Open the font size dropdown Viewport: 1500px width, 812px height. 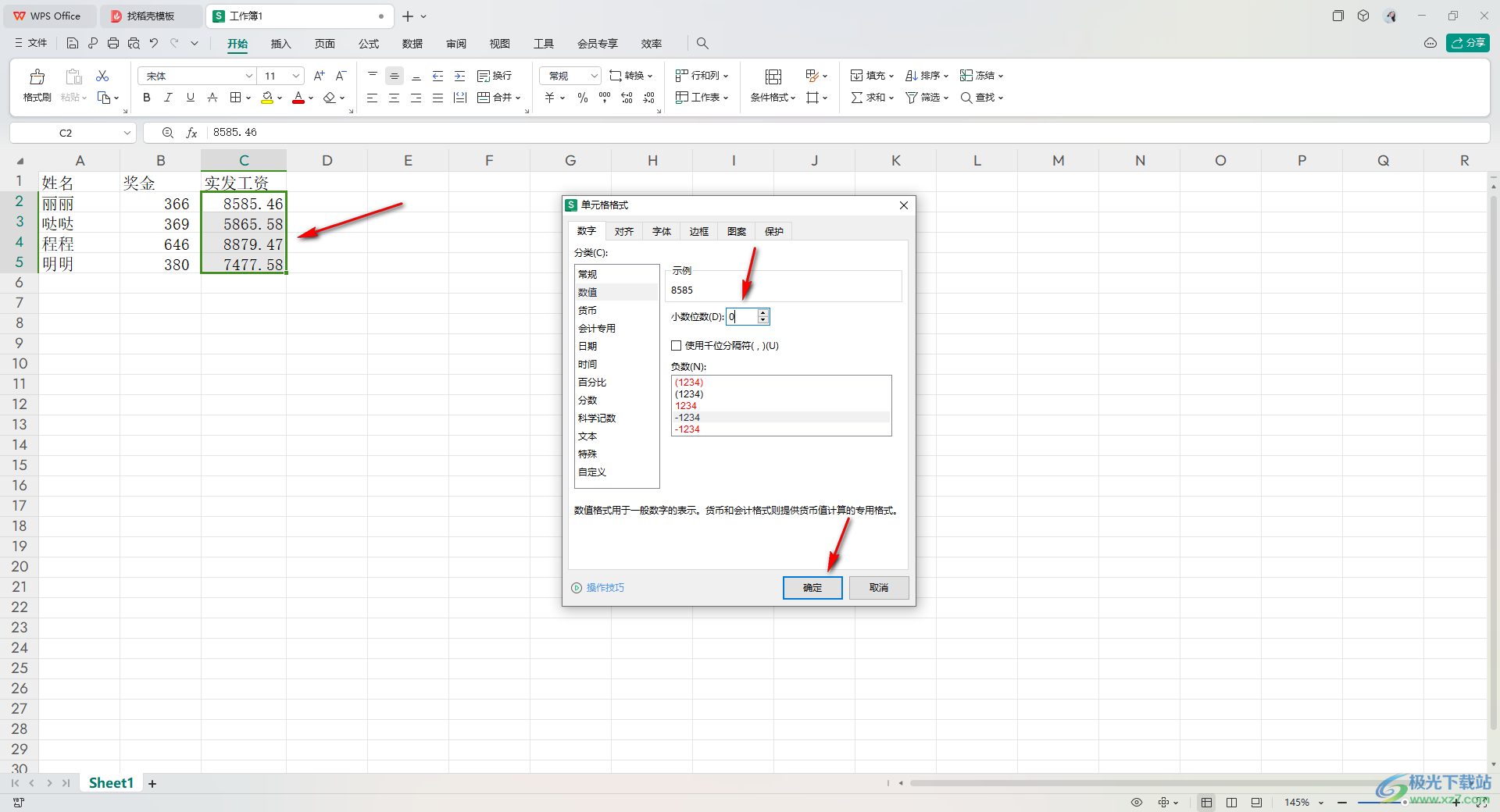[x=296, y=76]
